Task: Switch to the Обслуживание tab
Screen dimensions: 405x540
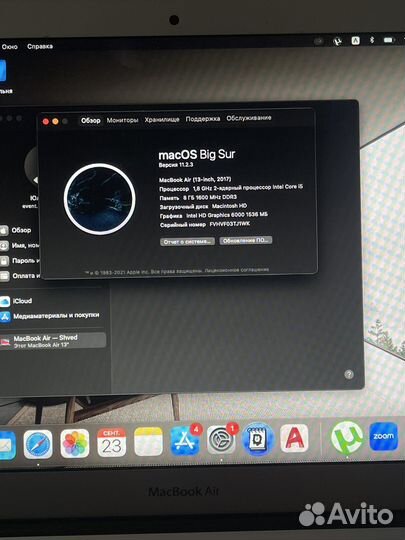Action: point(249,118)
